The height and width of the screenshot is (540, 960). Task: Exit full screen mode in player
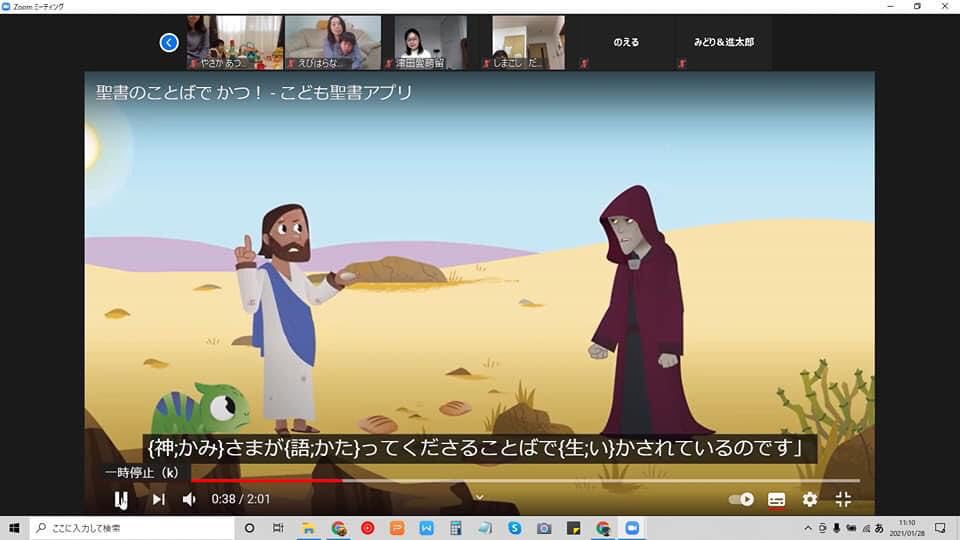pyautogui.click(x=843, y=499)
